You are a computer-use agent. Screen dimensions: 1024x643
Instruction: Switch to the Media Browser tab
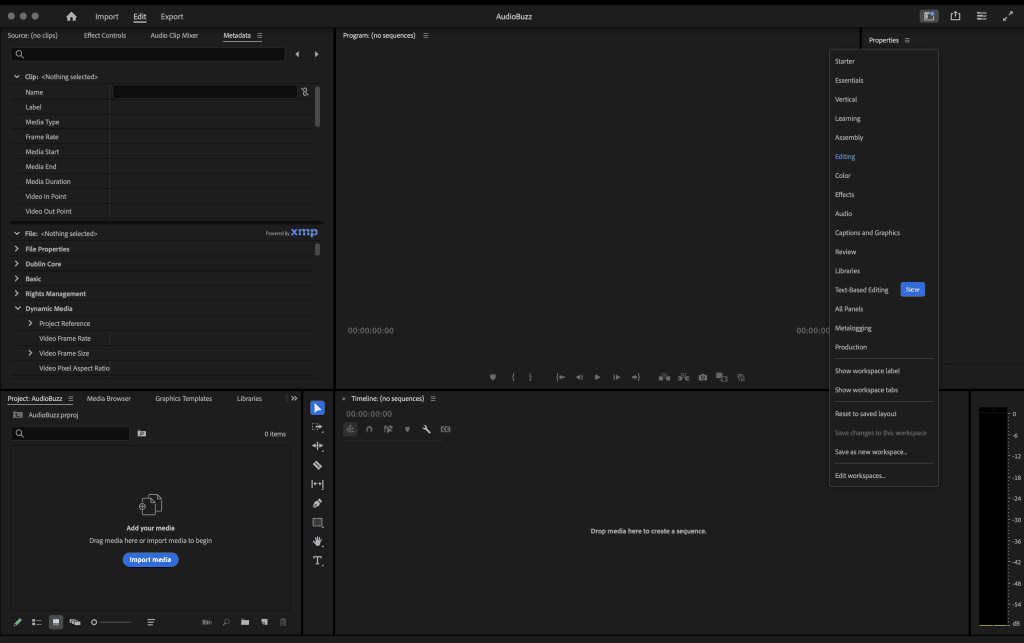108,398
